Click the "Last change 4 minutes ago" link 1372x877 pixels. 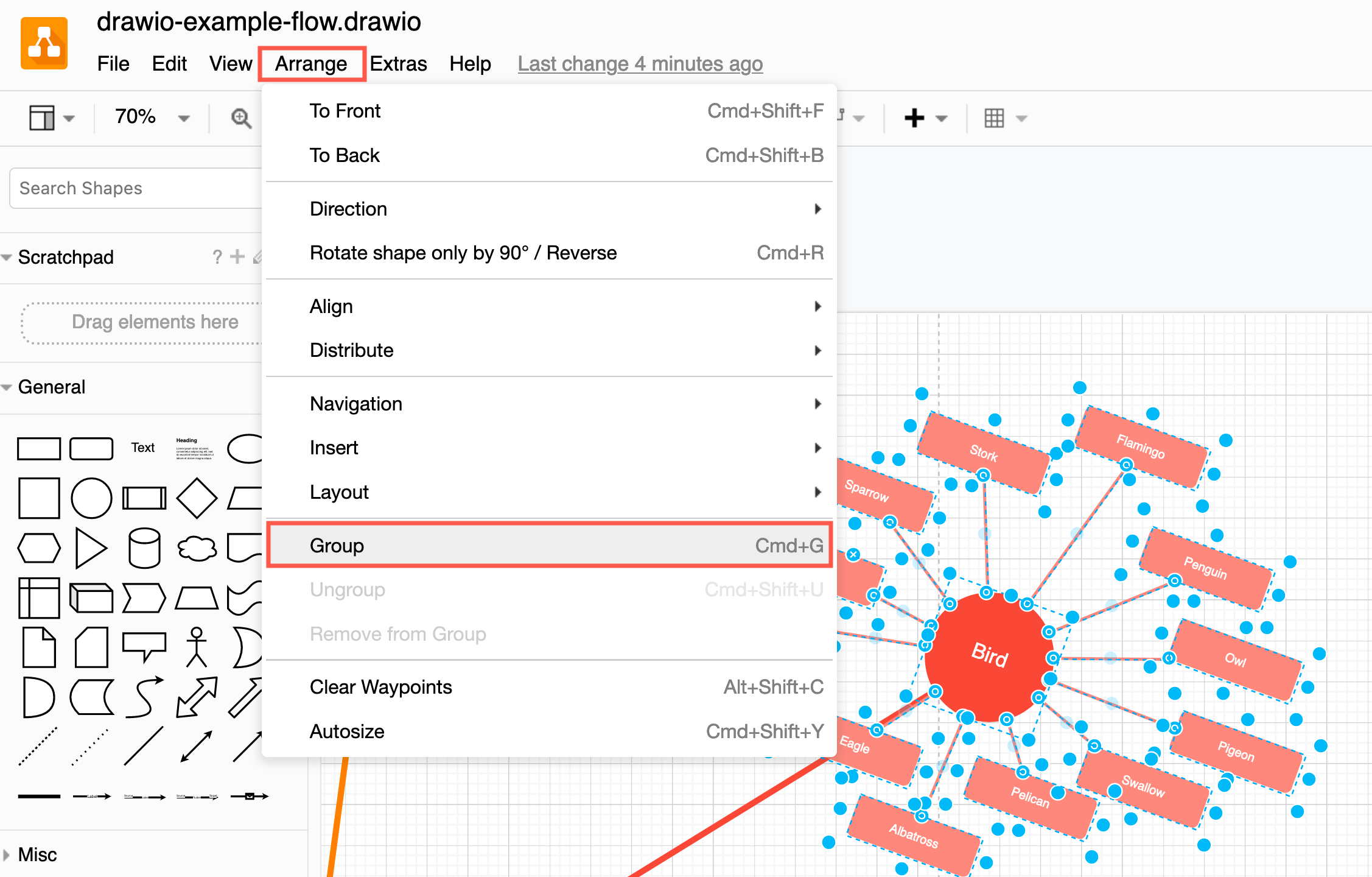click(x=640, y=63)
